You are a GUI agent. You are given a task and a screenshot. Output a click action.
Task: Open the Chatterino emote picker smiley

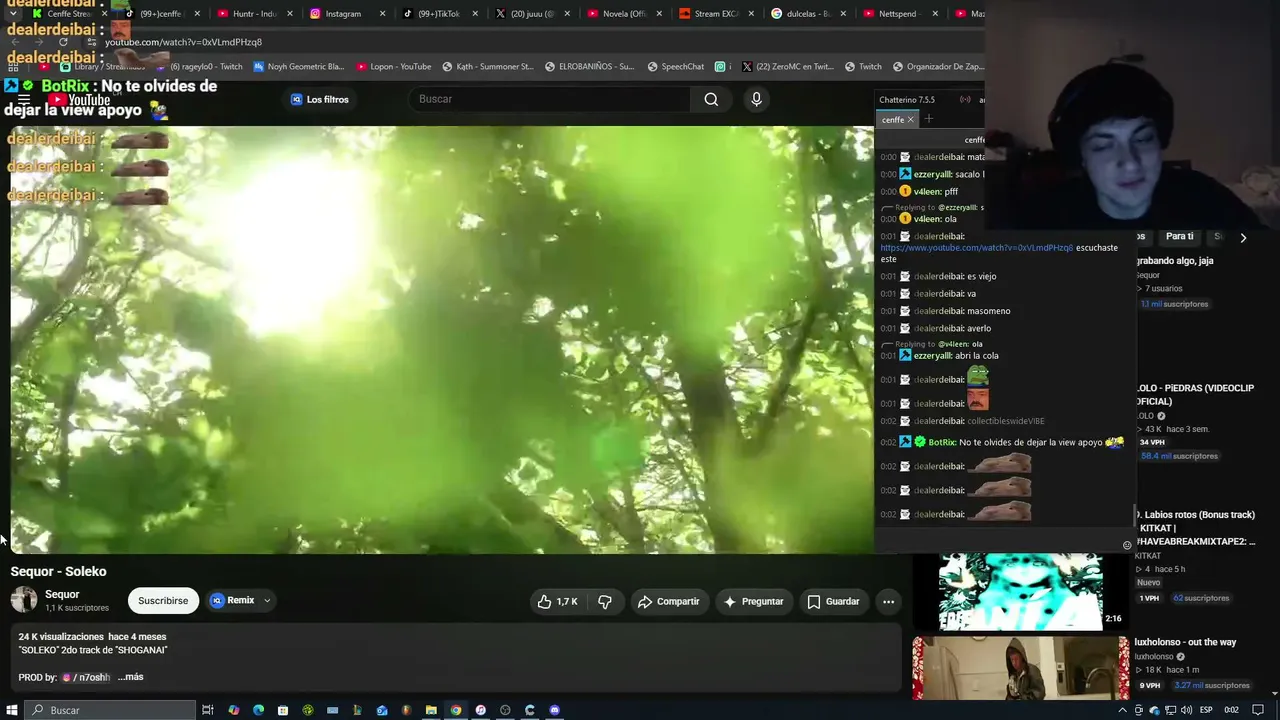click(x=1127, y=545)
